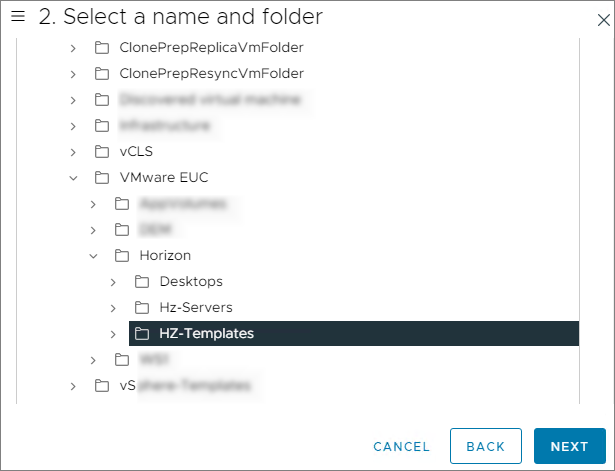
Task: Open the hamburger menu icon
Action: (17, 16)
